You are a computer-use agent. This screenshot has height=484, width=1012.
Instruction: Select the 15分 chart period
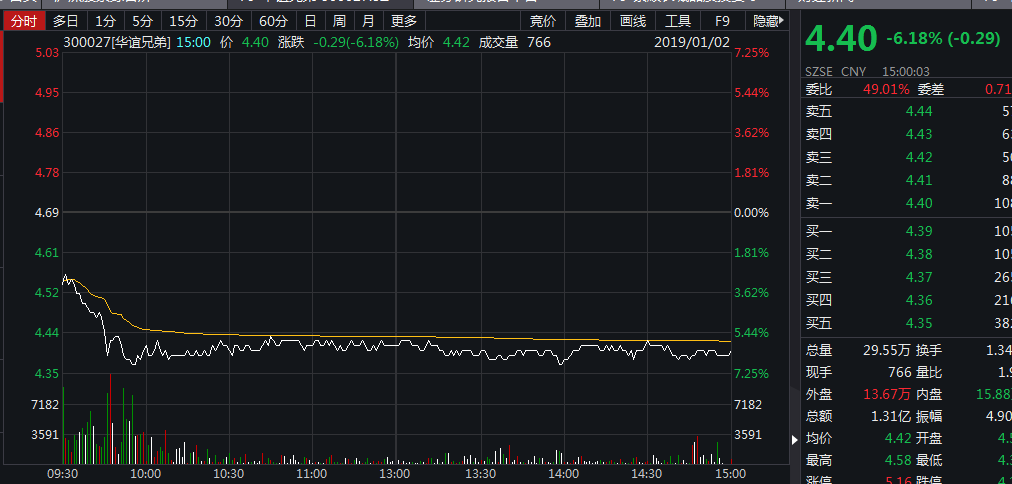point(183,21)
